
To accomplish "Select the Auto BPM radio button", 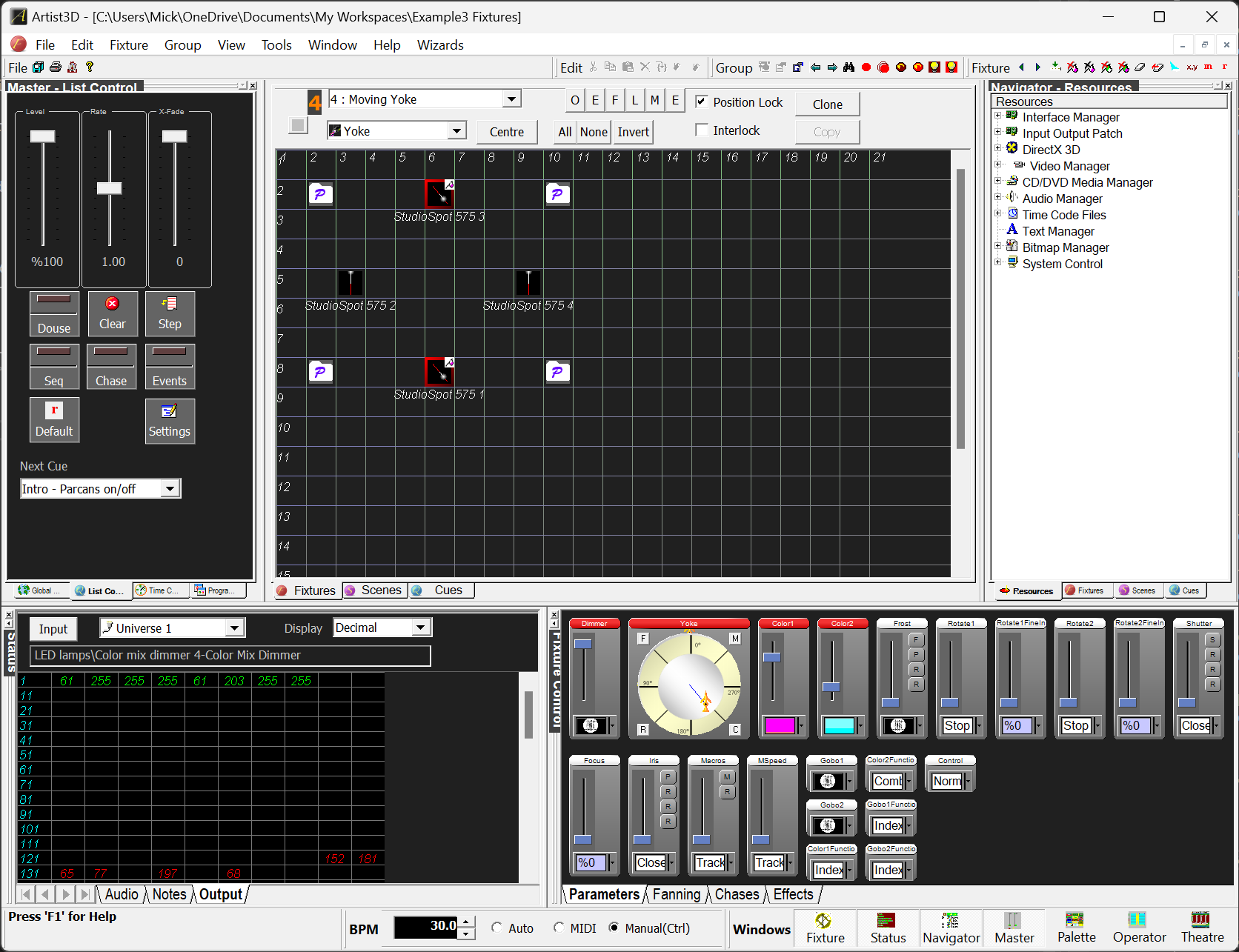I will point(497,928).
